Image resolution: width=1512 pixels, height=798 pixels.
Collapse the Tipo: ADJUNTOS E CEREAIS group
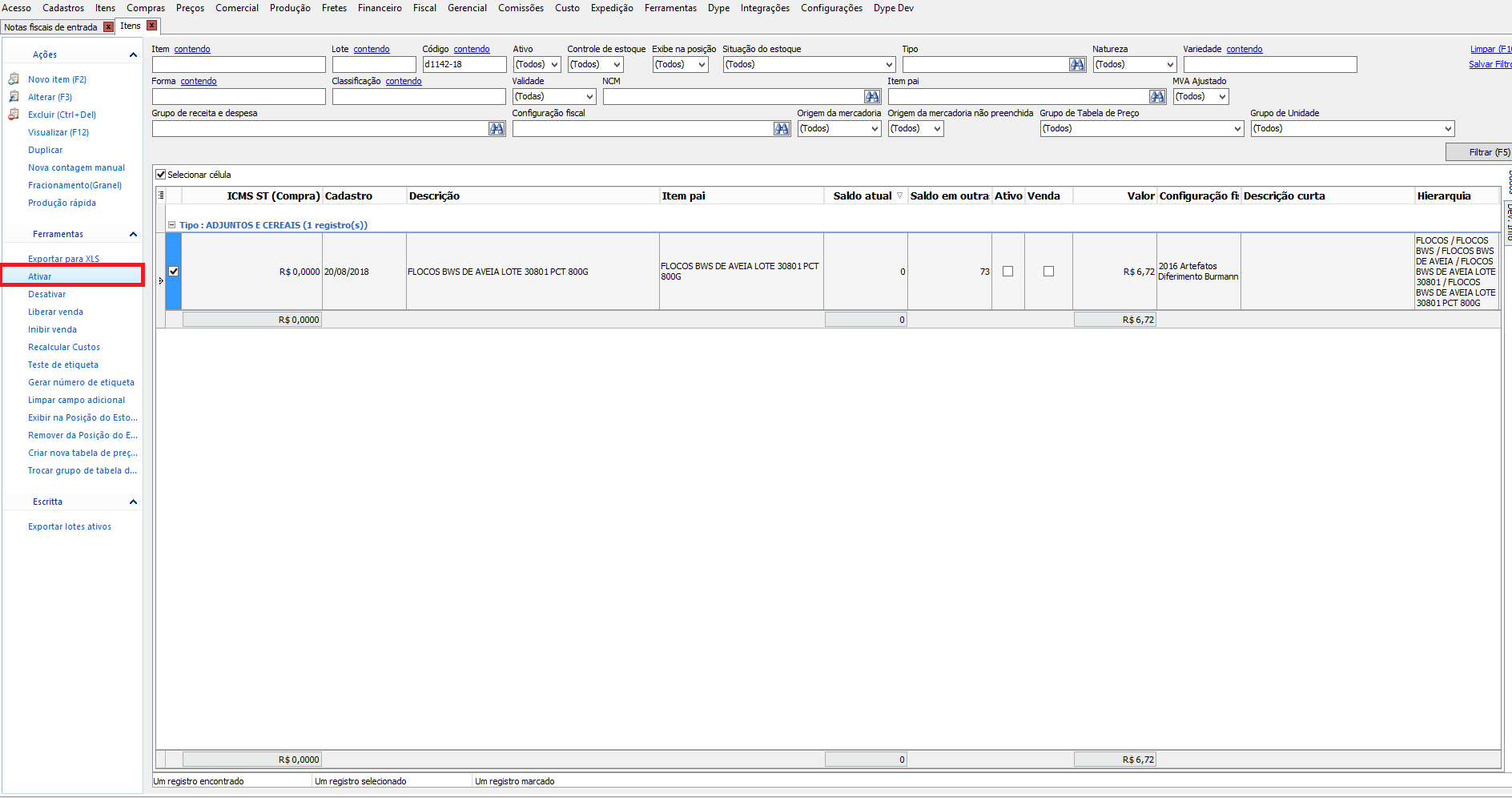click(171, 225)
